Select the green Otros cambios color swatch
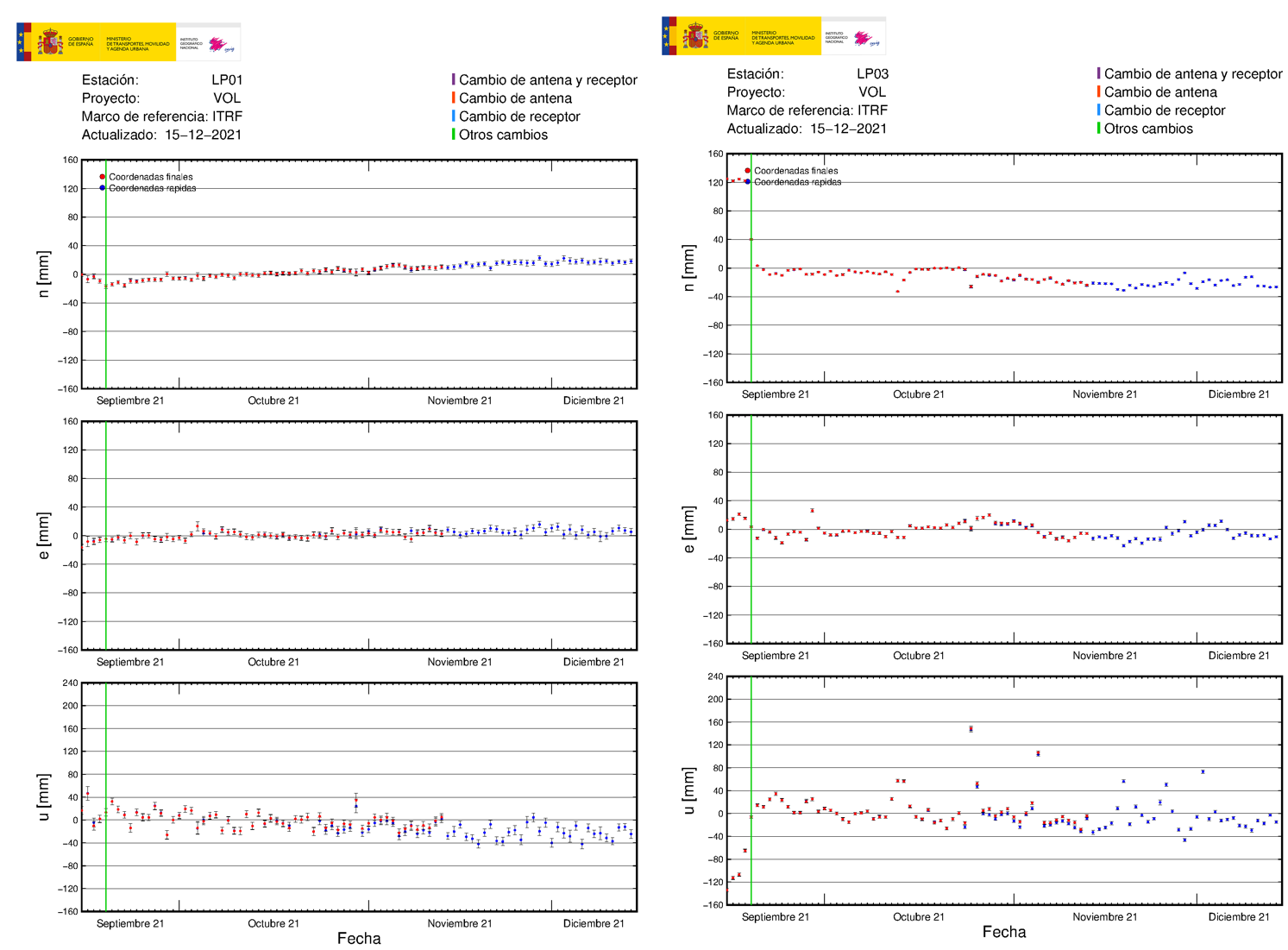 click(453, 134)
